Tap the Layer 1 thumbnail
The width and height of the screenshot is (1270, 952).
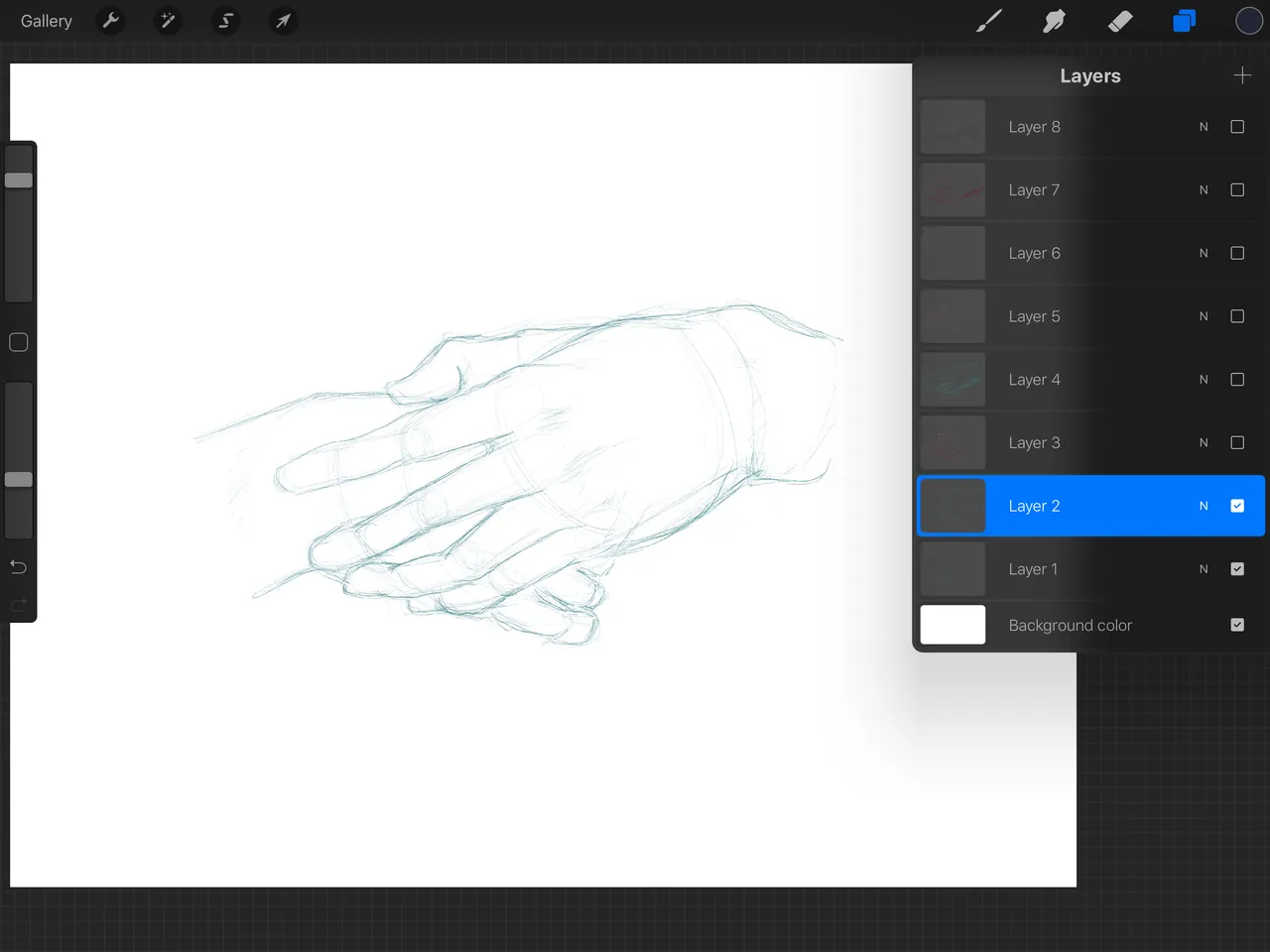click(x=952, y=569)
